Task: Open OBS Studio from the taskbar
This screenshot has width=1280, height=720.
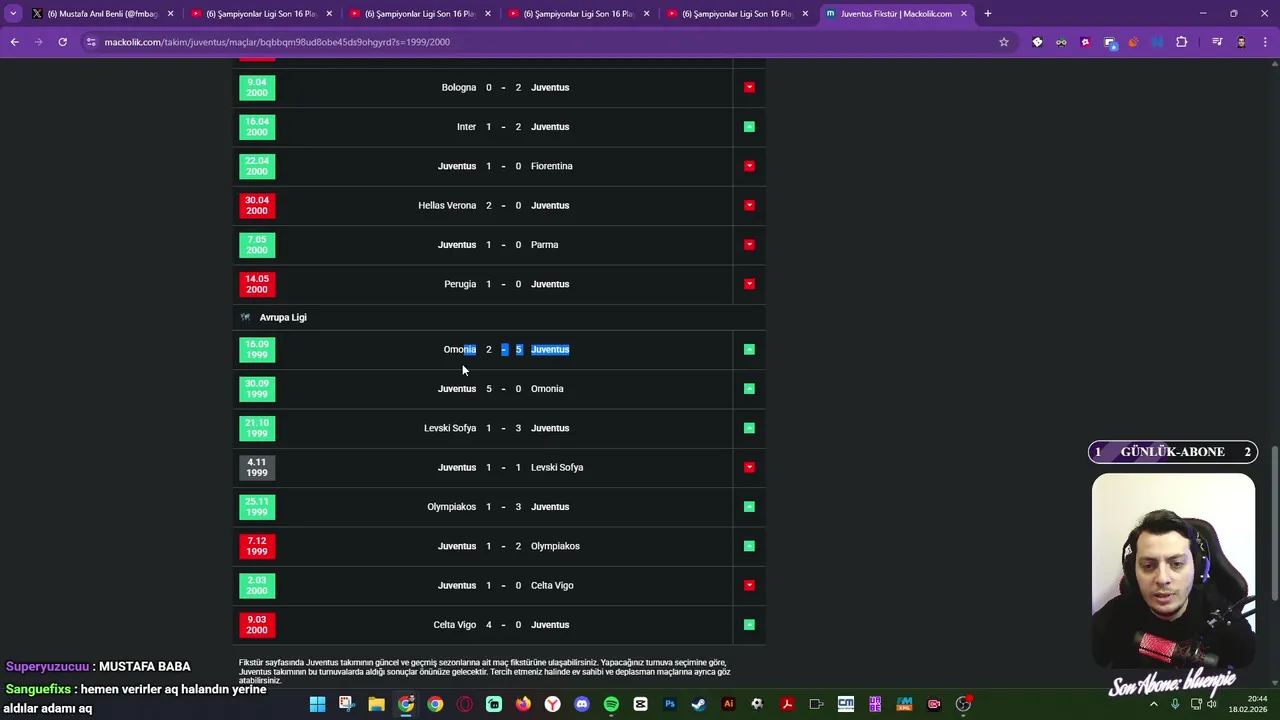Action: pos(963,704)
